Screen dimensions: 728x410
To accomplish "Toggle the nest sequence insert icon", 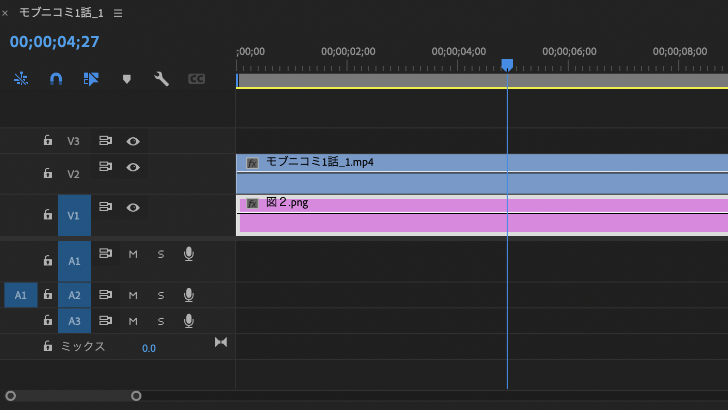I will (21, 79).
